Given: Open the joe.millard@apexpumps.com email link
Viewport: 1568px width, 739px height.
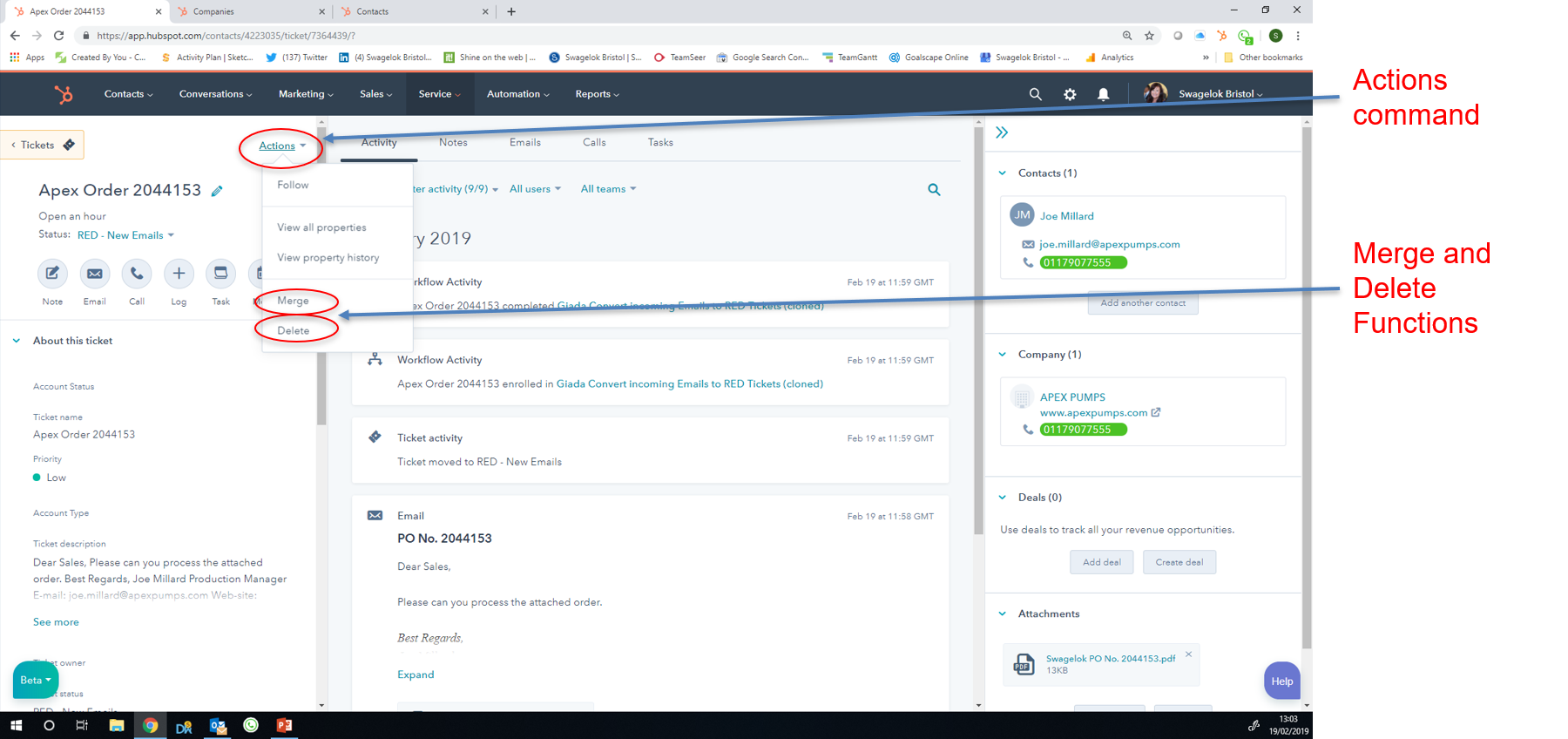Looking at the screenshot, I should [1110, 245].
